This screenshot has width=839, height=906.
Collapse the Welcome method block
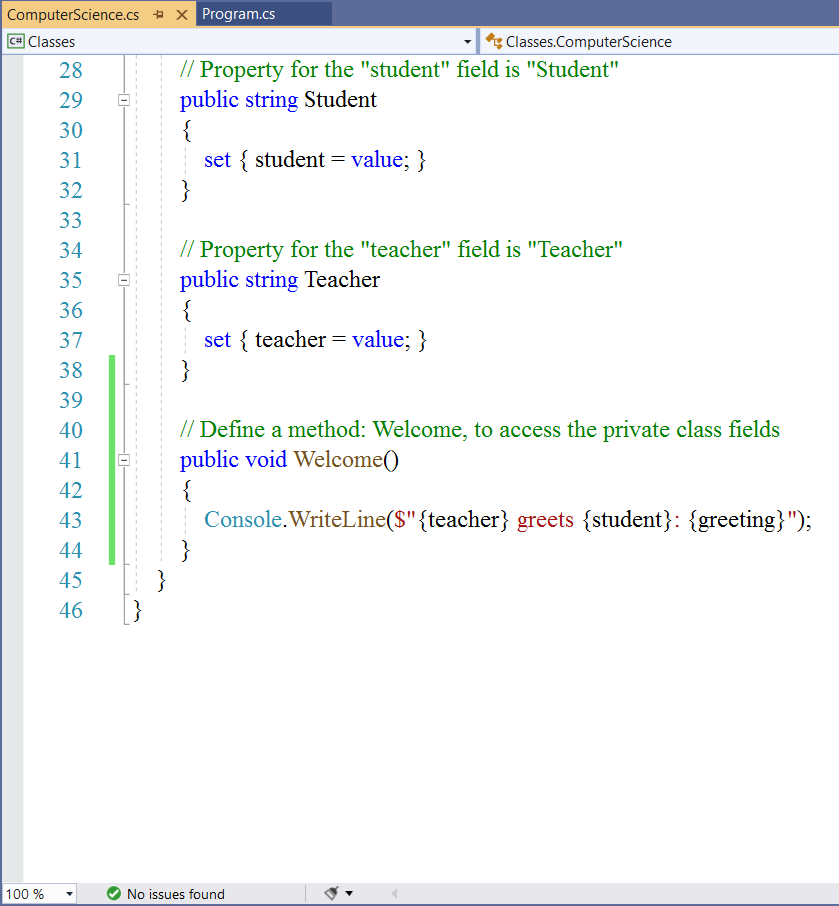click(x=124, y=460)
